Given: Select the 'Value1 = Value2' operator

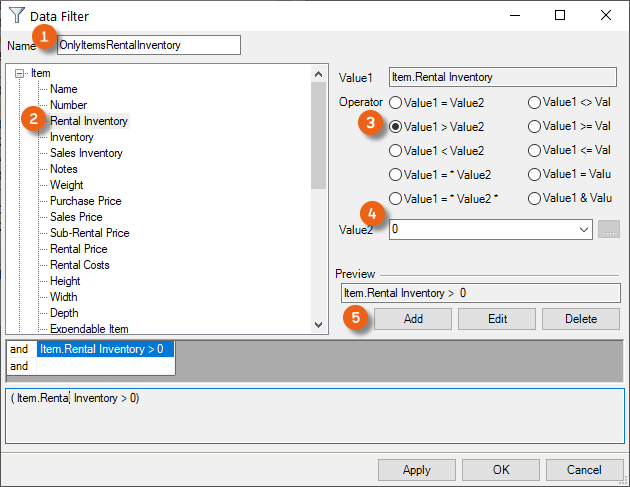Looking at the screenshot, I should tap(396, 102).
